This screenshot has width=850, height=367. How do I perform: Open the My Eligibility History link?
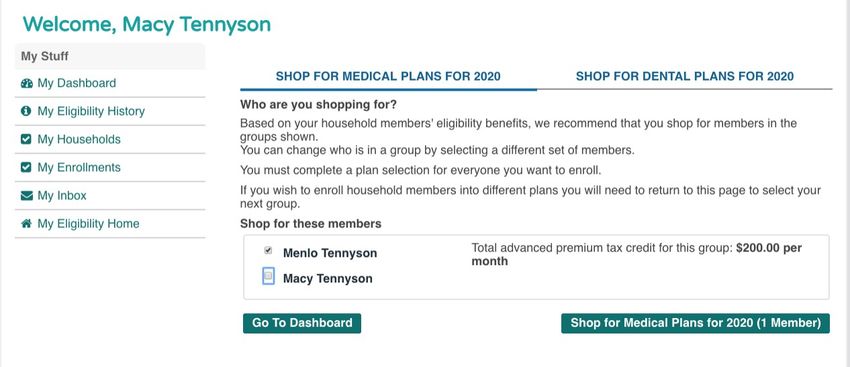click(91, 111)
